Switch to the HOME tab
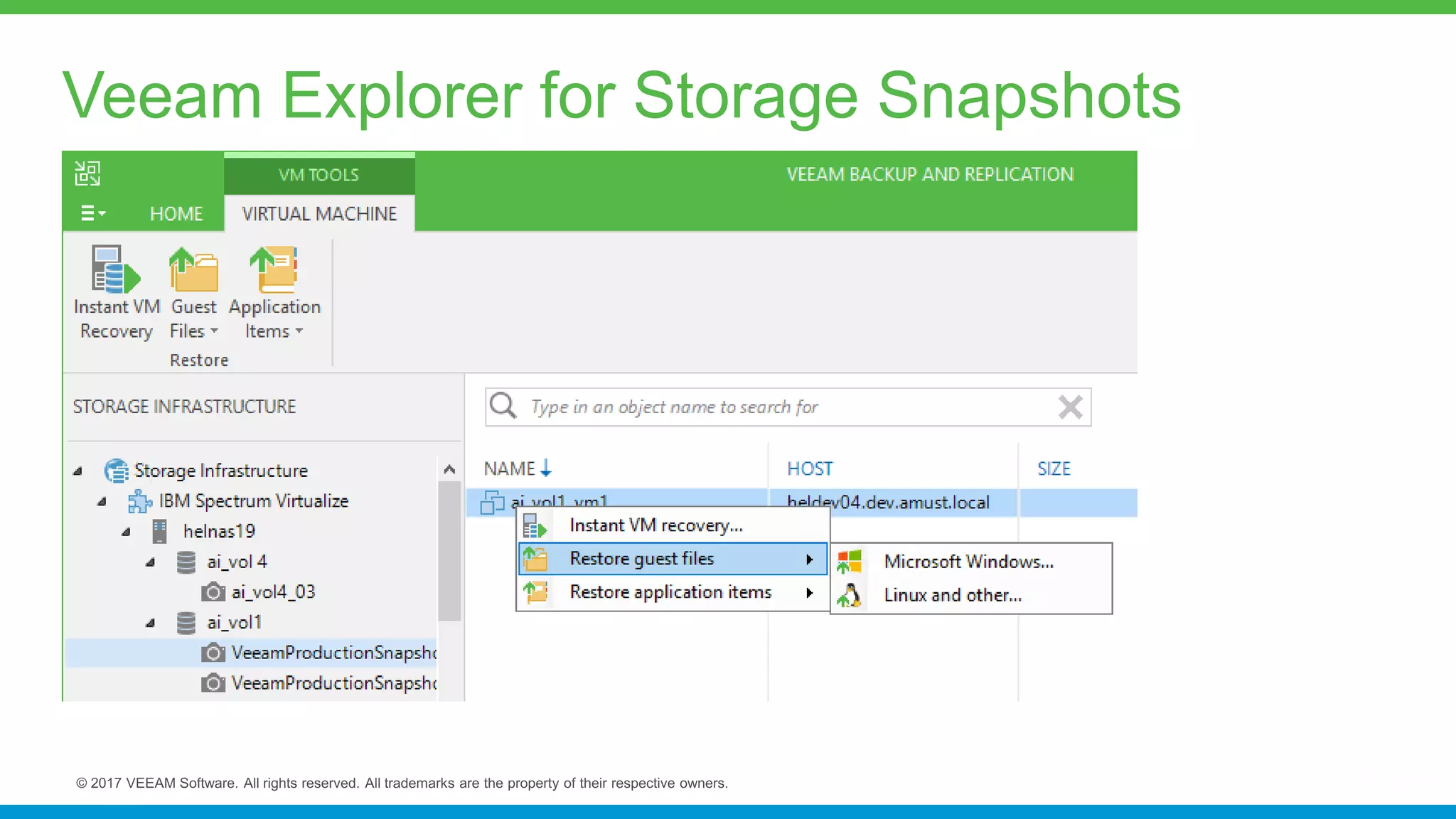Viewport: 1456px width, 819px height. 176,214
